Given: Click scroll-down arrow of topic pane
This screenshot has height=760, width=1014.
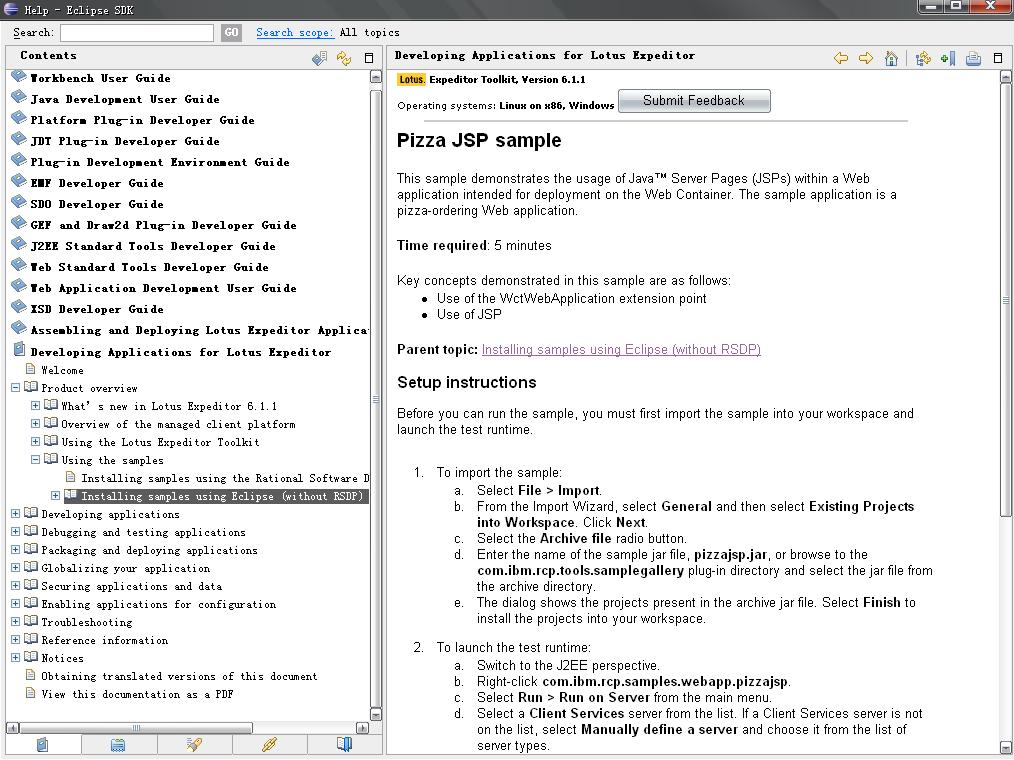Looking at the screenshot, I should click(x=1006, y=747).
